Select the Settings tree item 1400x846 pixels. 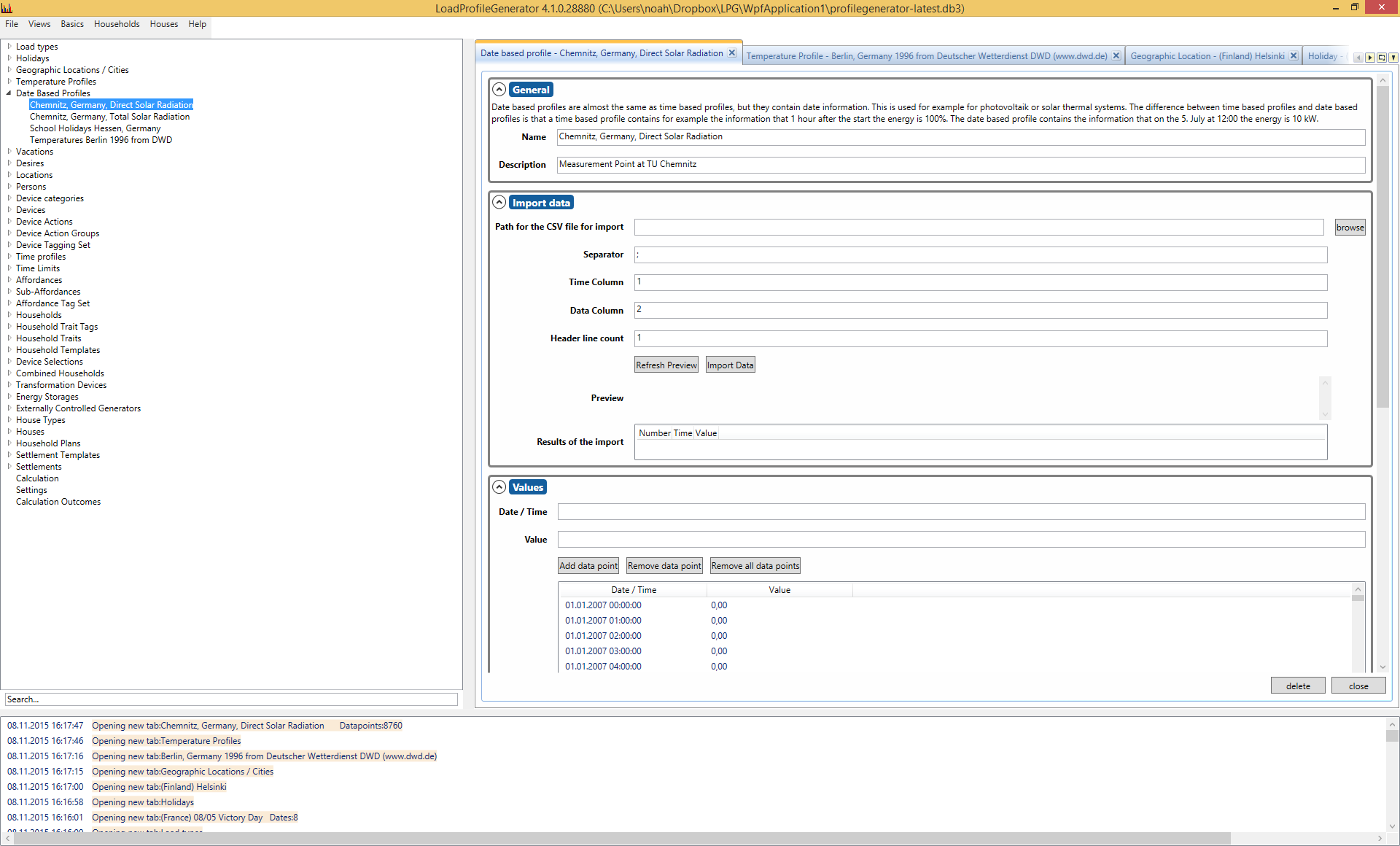click(31, 490)
